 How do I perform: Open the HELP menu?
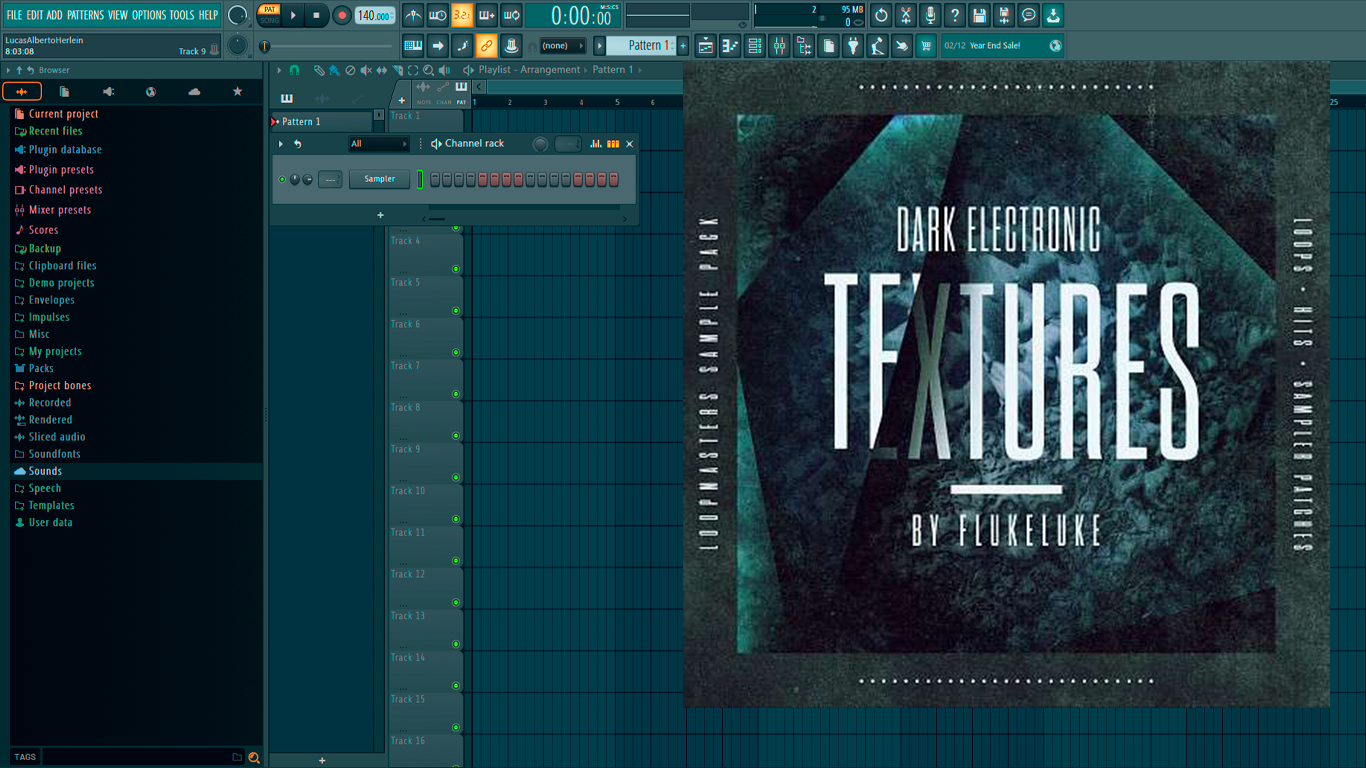tap(208, 15)
